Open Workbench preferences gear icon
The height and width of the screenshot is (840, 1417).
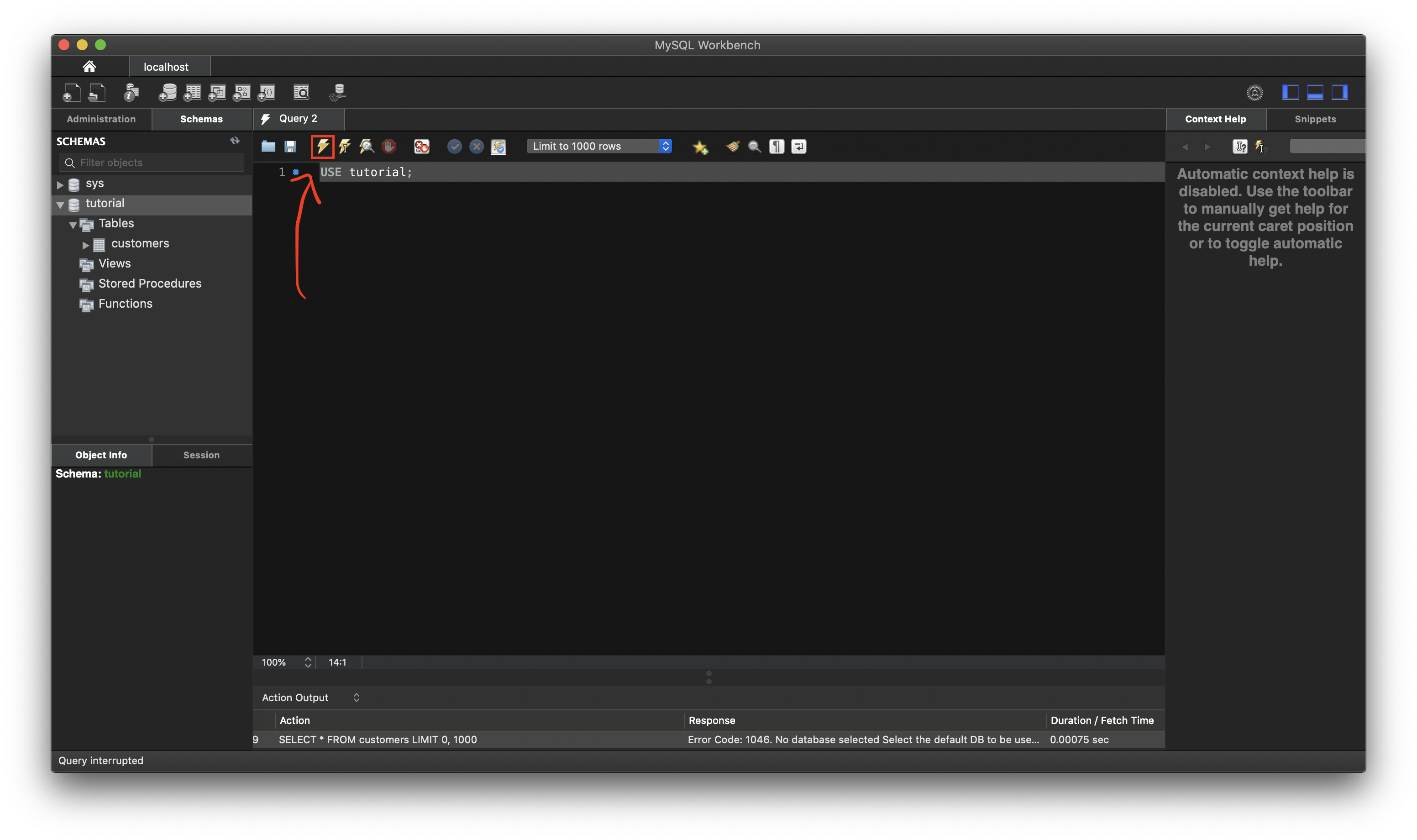pos(1254,92)
